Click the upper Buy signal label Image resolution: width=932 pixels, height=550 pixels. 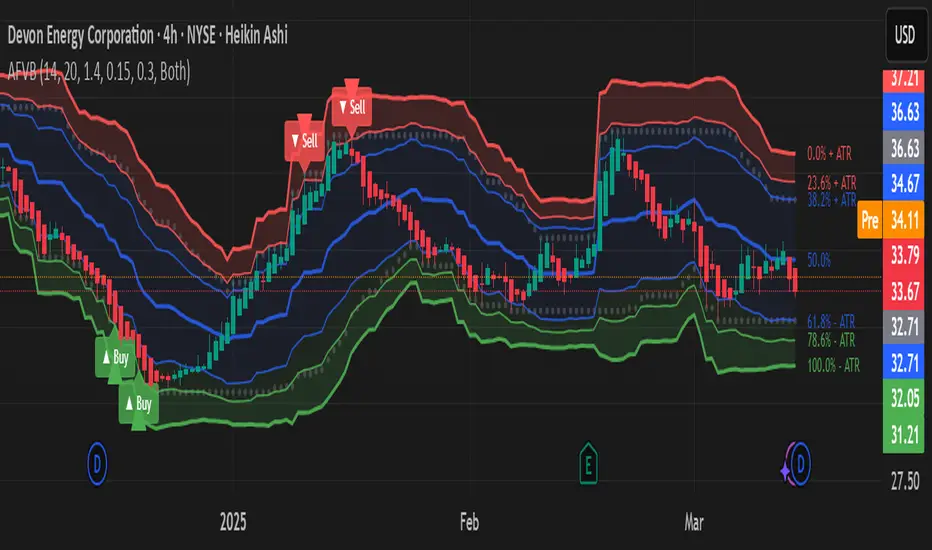115,357
